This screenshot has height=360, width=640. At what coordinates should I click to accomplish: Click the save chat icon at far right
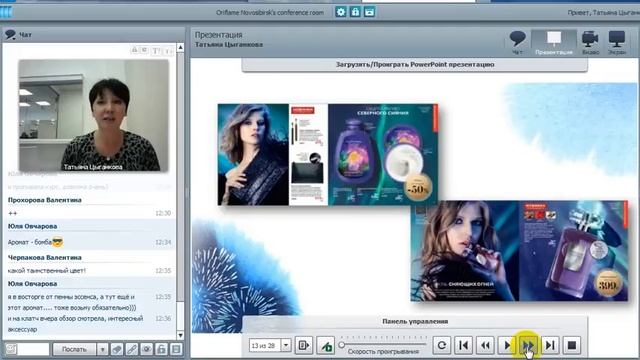coord(176,349)
